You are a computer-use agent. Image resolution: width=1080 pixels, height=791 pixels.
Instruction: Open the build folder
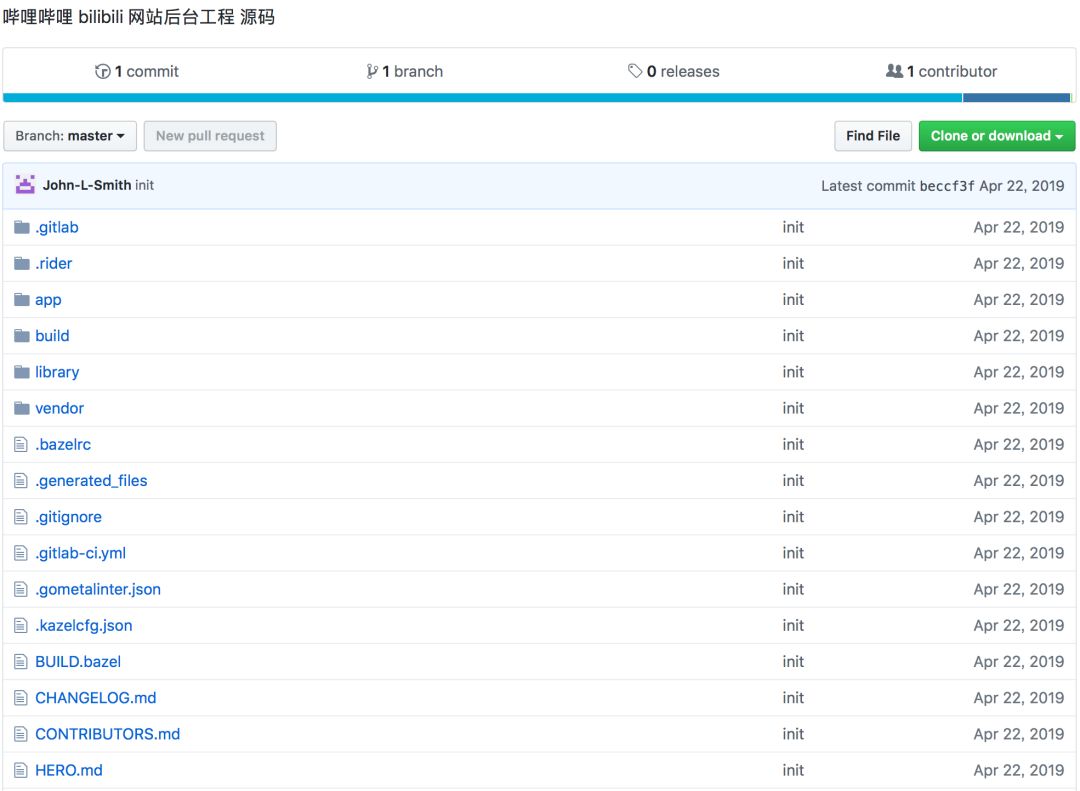coord(52,336)
